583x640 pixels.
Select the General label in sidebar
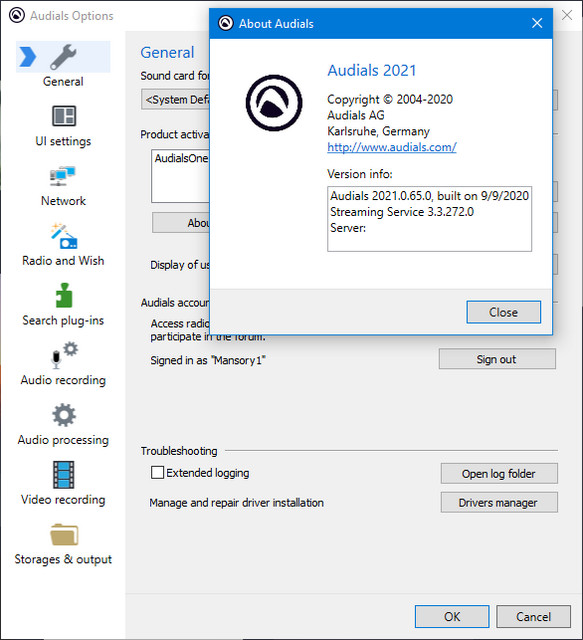tap(63, 82)
